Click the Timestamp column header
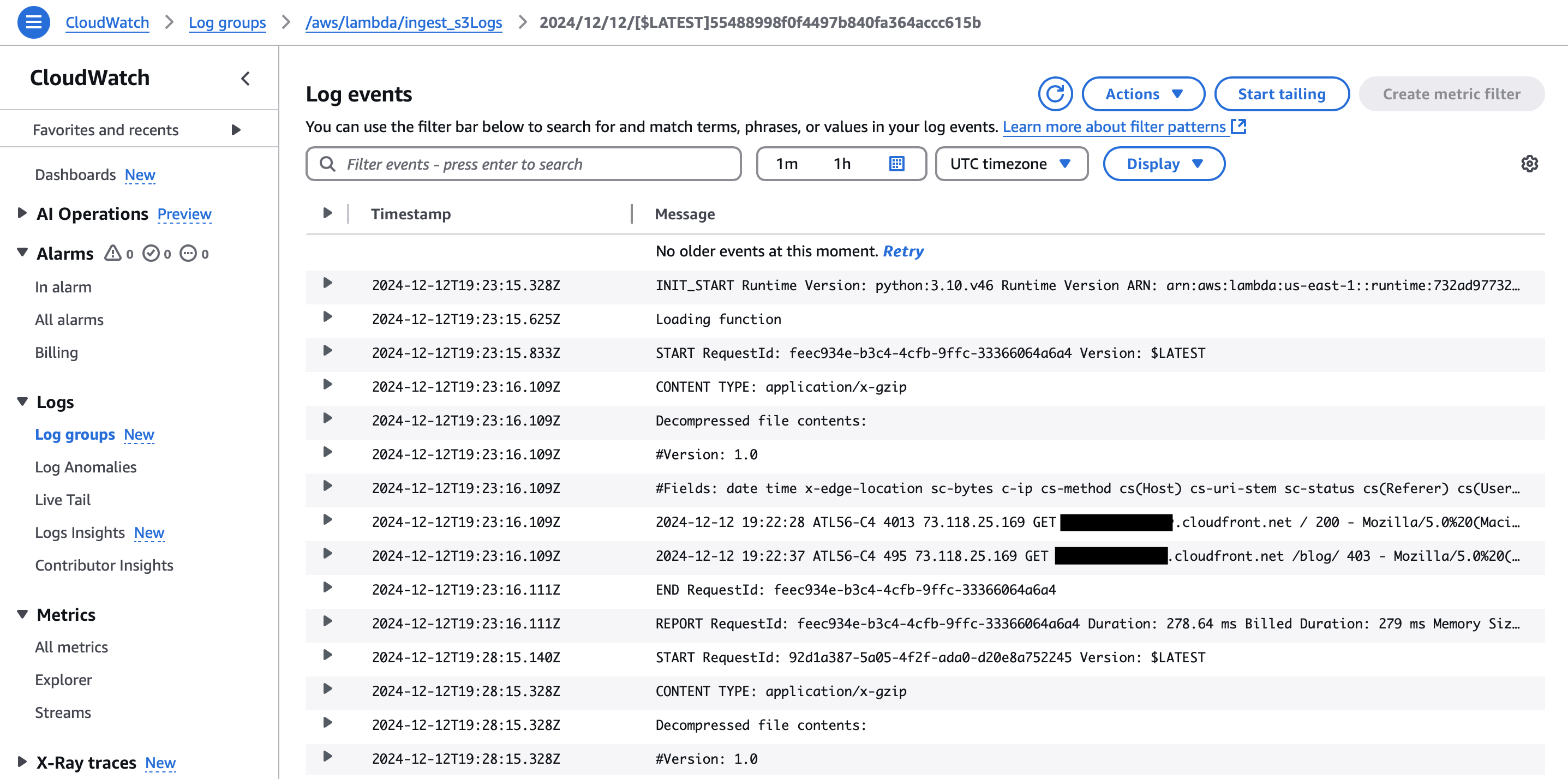Image resolution: width=1568 pixels, height=779 pixels. pos(411,214)
